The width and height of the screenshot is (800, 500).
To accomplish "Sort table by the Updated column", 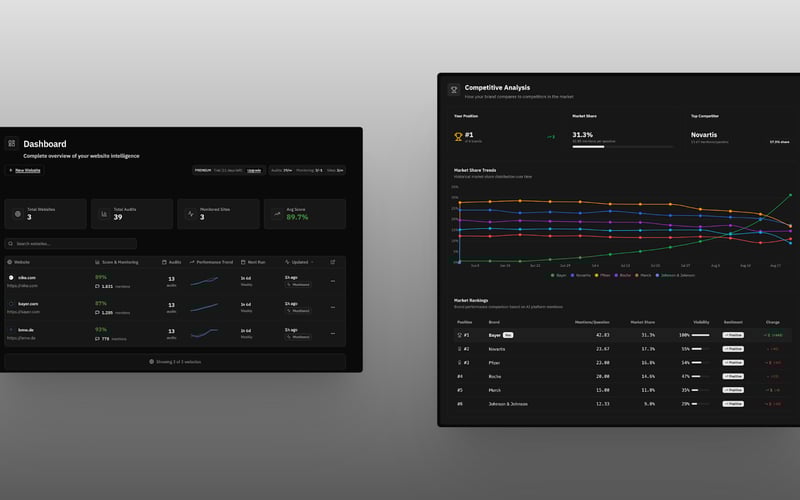I will (x=299, y=262).
